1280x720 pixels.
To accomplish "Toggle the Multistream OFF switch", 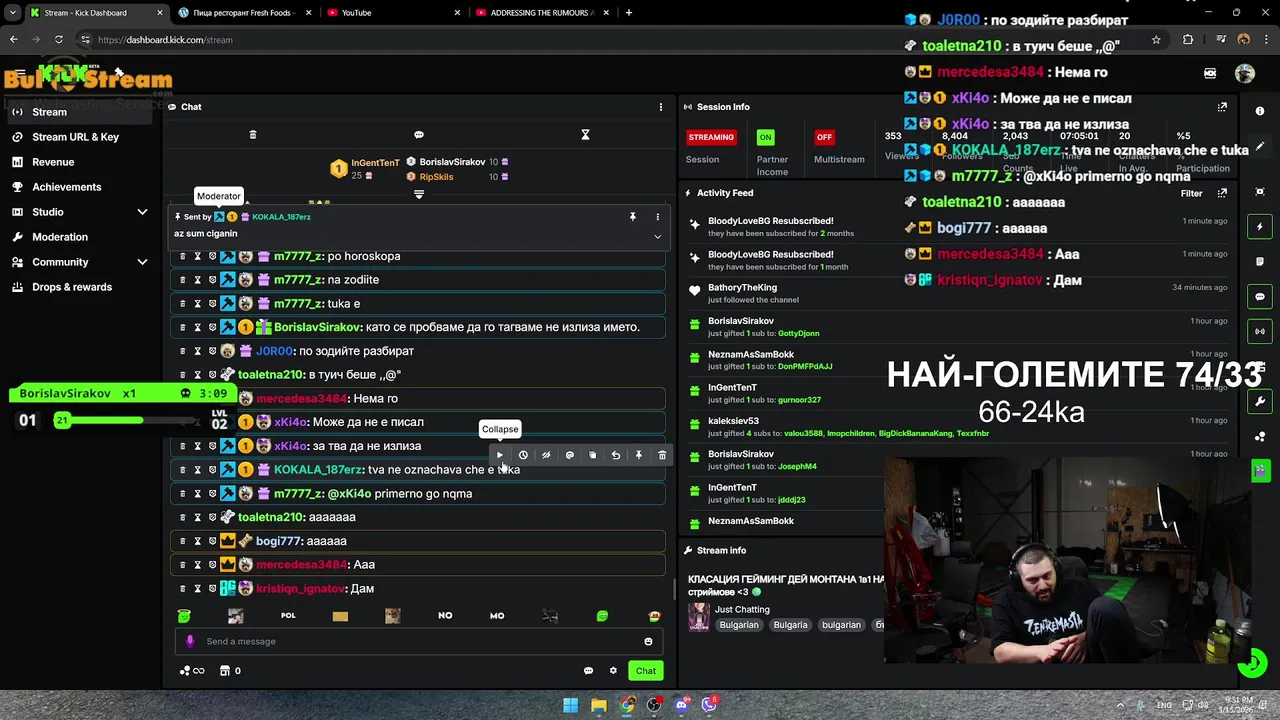I will [824, 137].
